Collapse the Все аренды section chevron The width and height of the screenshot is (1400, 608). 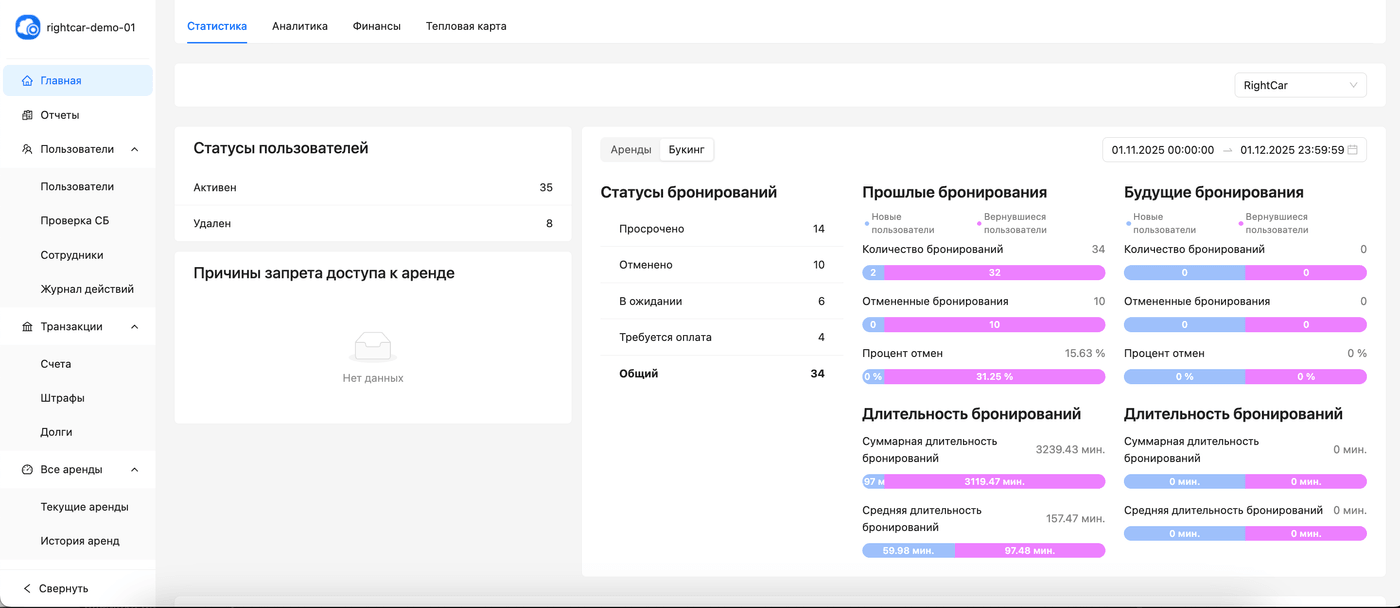135,470
